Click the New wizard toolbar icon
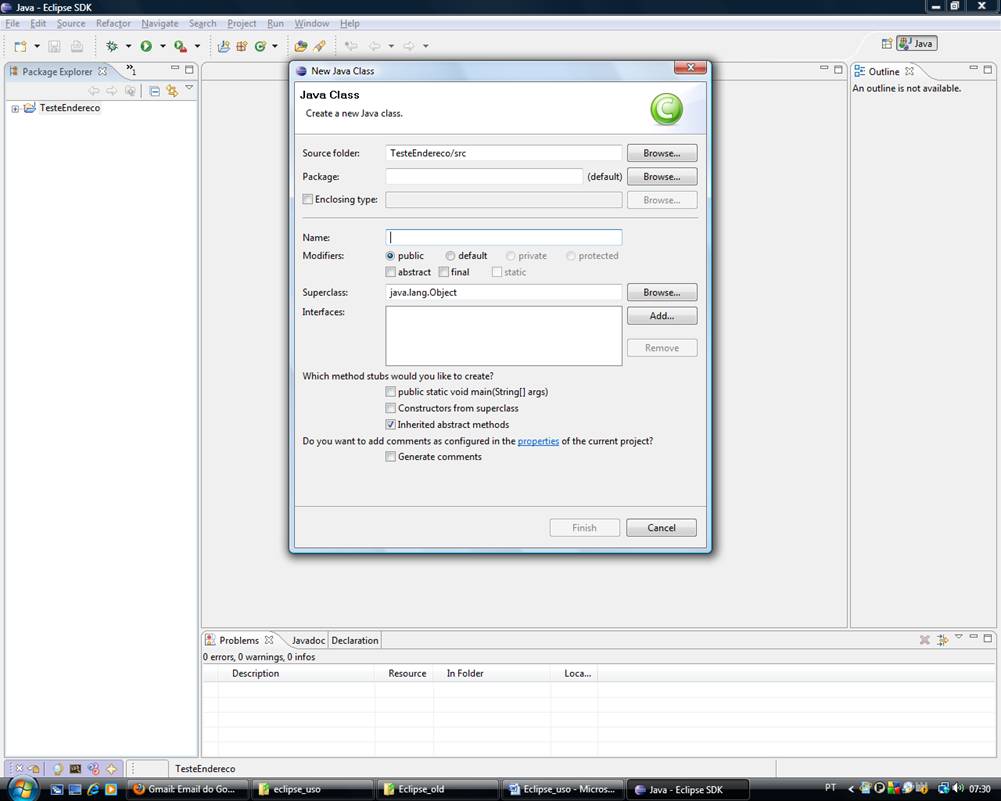Image resolution: width=1001 pixels, height=801 pixels. [x=20, y=46]
